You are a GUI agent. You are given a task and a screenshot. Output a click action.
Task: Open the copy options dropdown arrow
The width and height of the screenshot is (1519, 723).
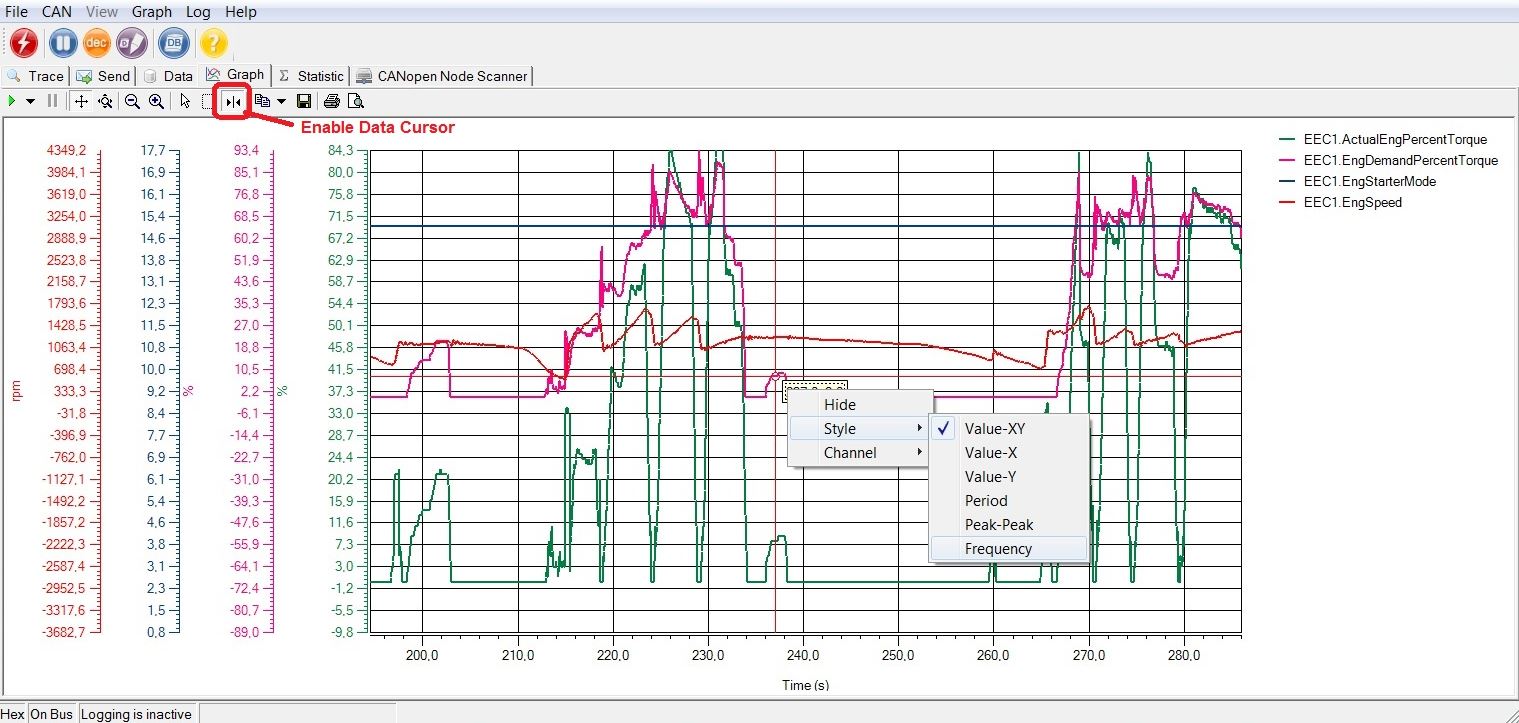(281, 100)
